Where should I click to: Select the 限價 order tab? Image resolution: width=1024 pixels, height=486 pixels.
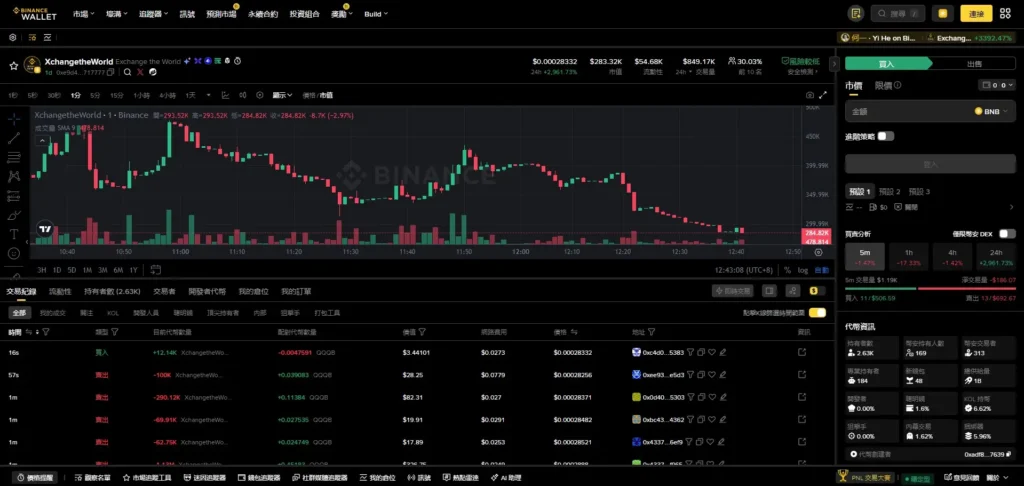point(884,85)
